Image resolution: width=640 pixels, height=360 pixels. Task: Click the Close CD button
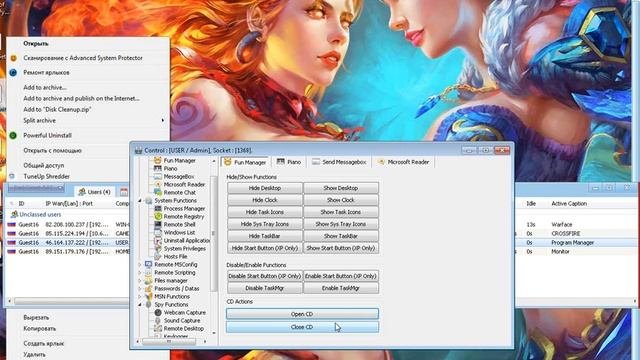pos(302,327)
